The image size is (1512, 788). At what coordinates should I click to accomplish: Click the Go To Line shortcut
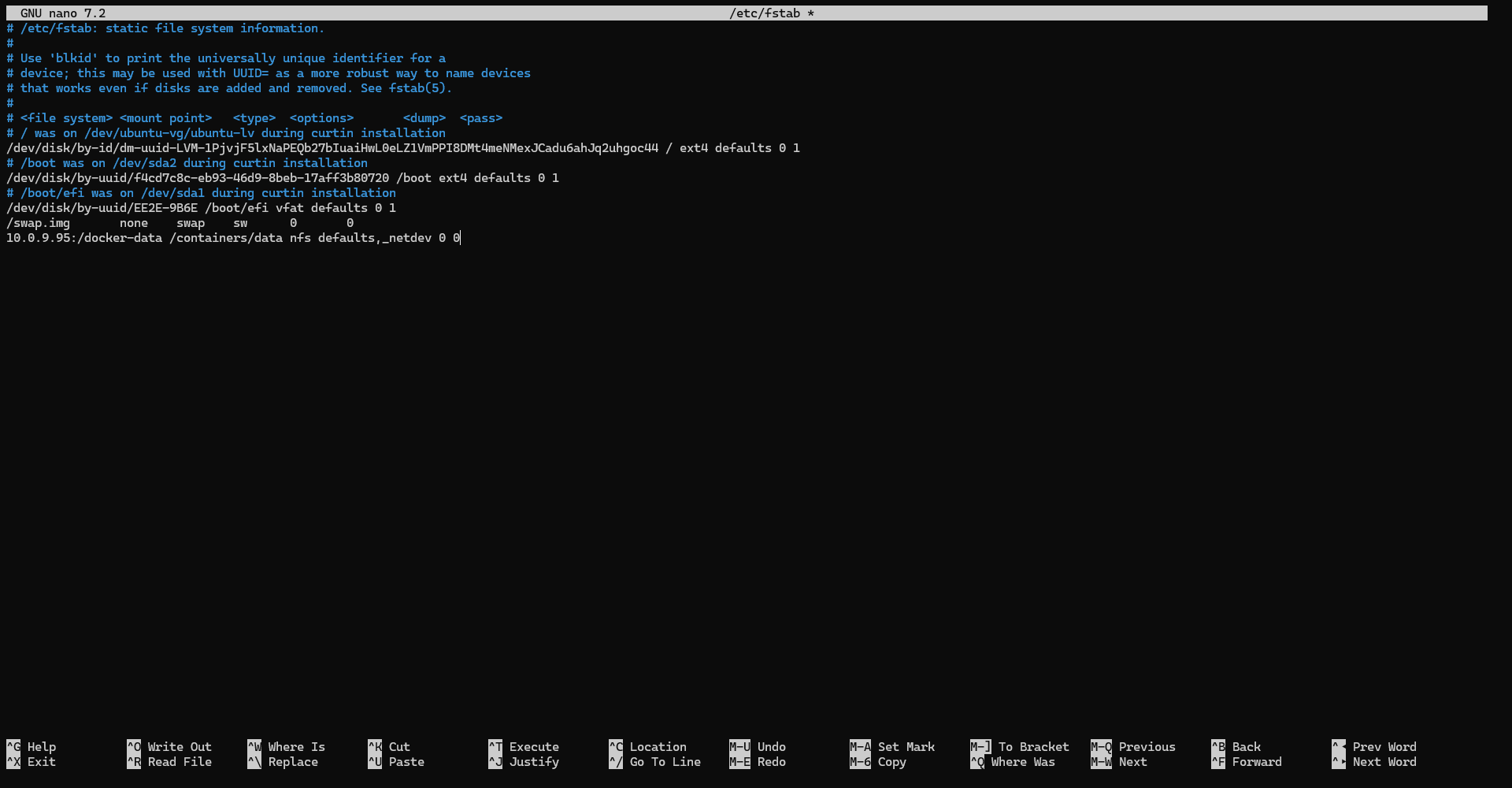tap(665, 762)
